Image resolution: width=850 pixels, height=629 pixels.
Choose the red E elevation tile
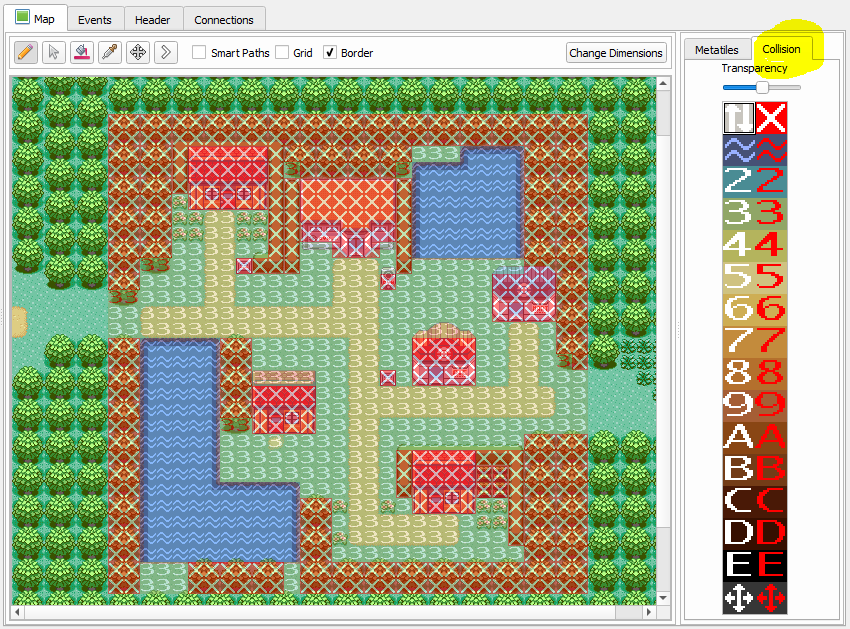(x=771, y=565)
